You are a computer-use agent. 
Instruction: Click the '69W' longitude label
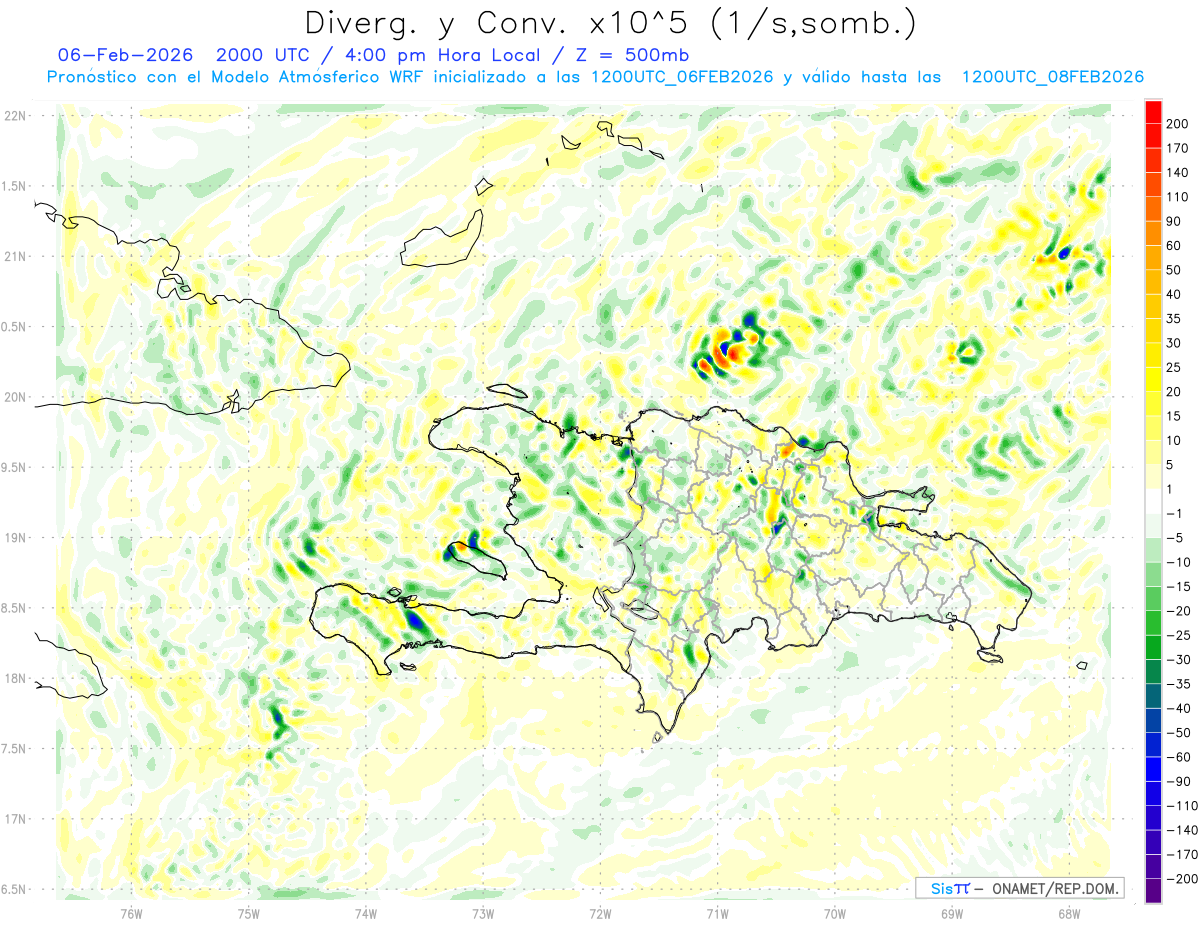(952, 913)
